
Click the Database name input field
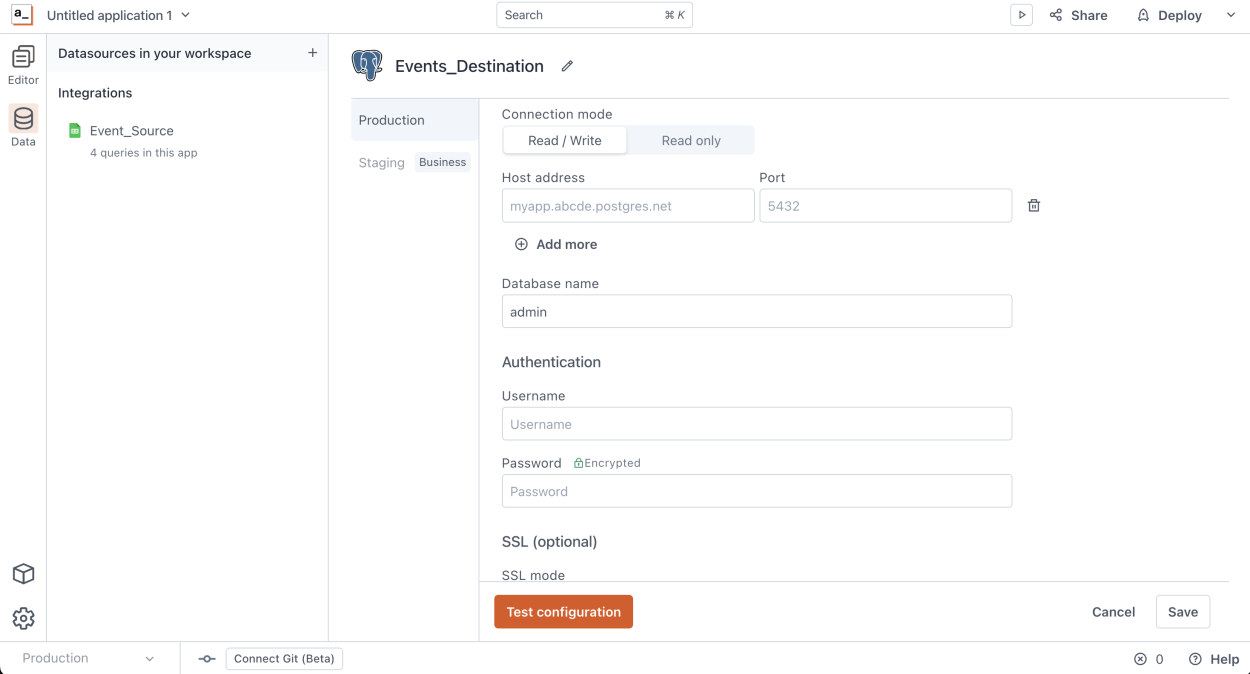(757, 311)
